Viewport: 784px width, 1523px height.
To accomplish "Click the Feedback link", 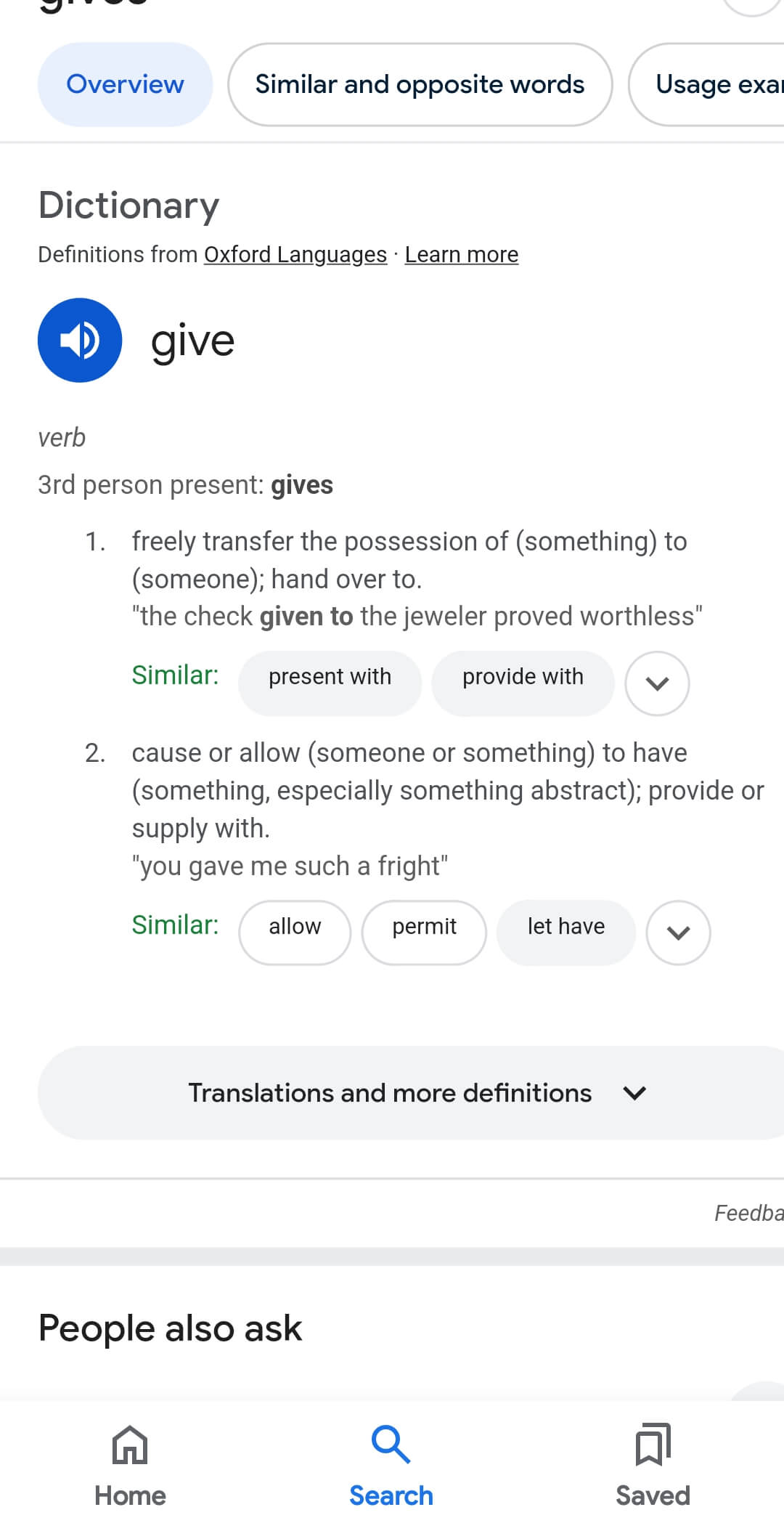I will [x=748, y=1213].
